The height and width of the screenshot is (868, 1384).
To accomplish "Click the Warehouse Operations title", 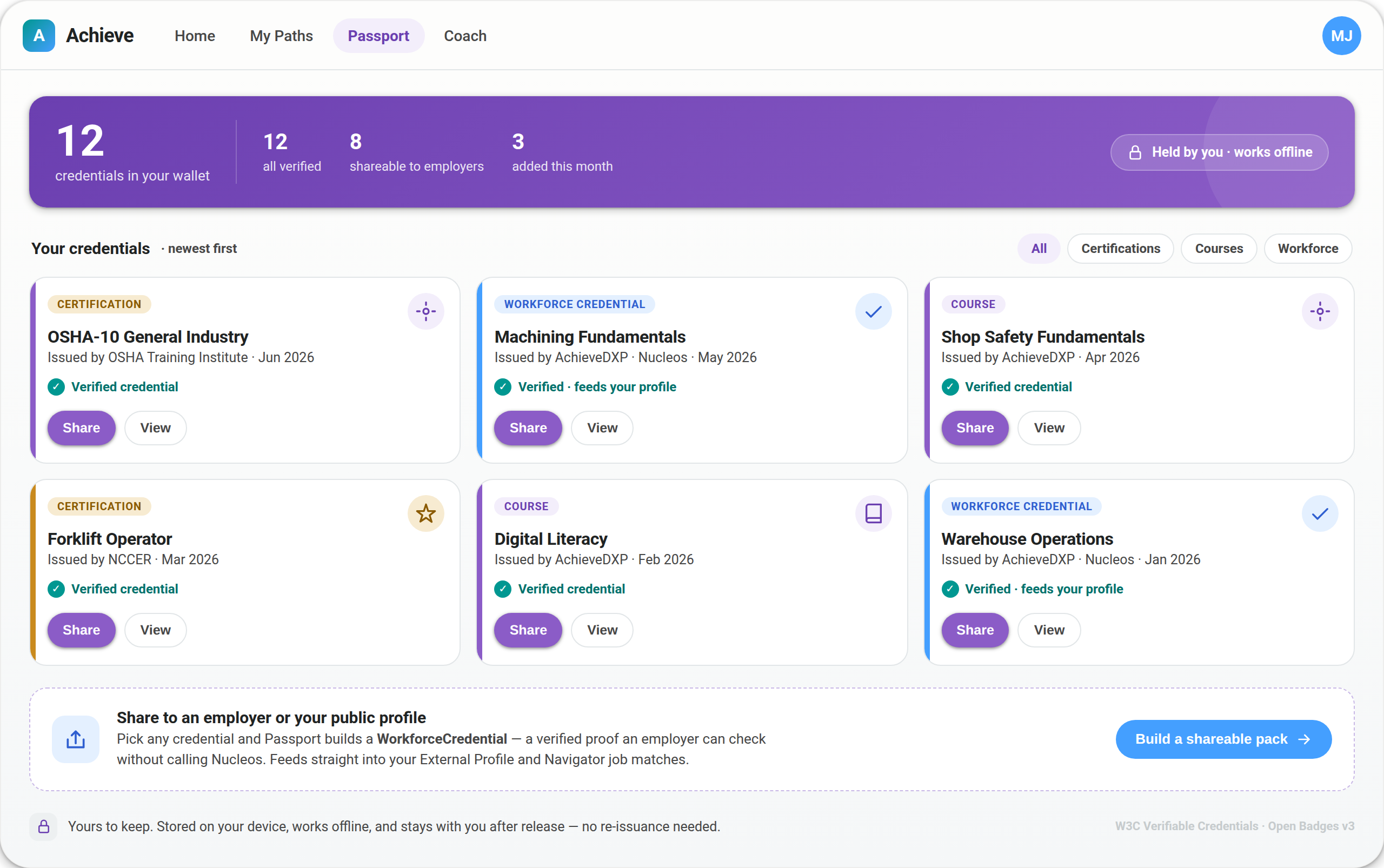I will pyautogui.click(x=1027, y=539).
